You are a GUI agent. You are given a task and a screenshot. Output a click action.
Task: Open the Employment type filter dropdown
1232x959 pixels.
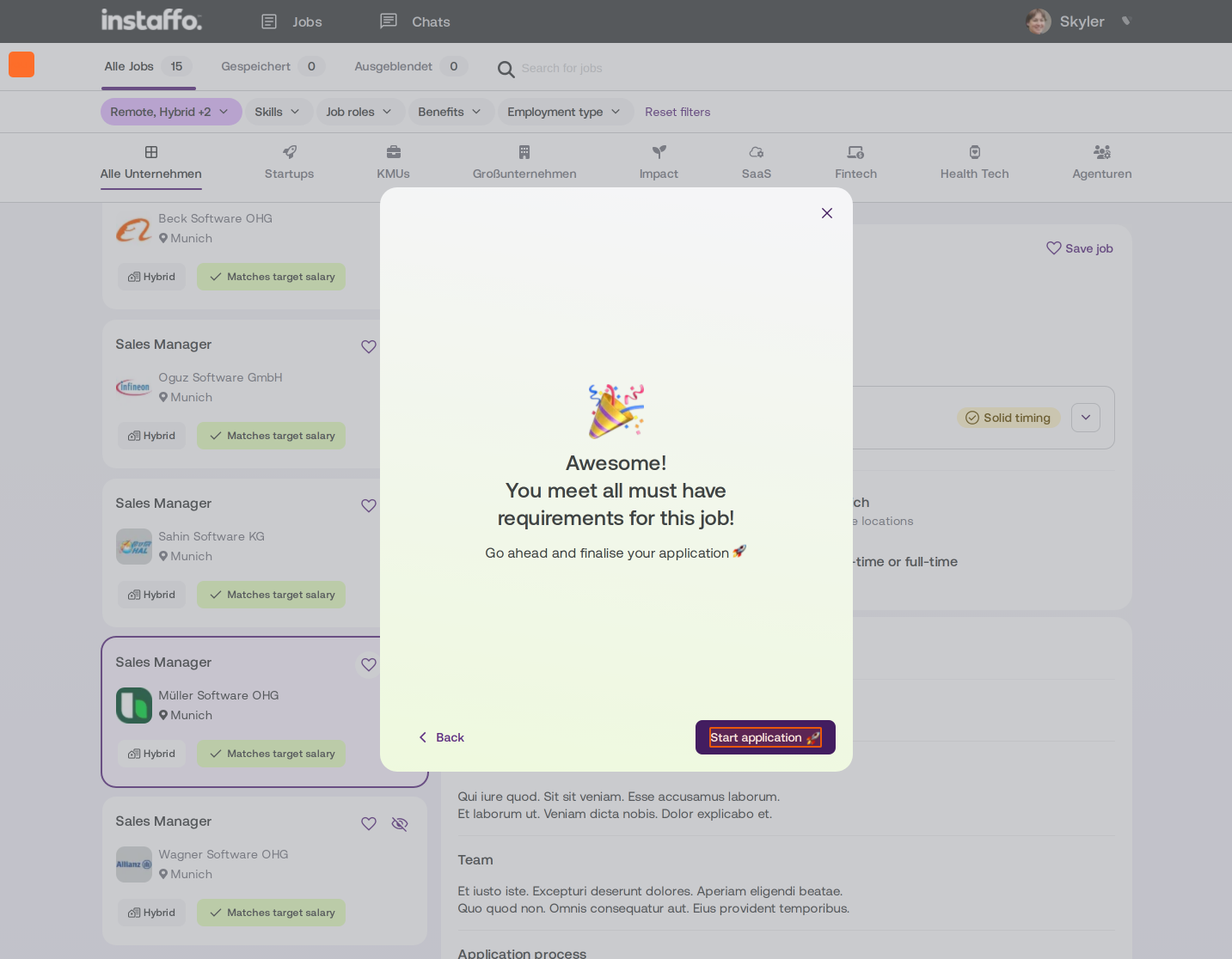click(x=565, y=112)
